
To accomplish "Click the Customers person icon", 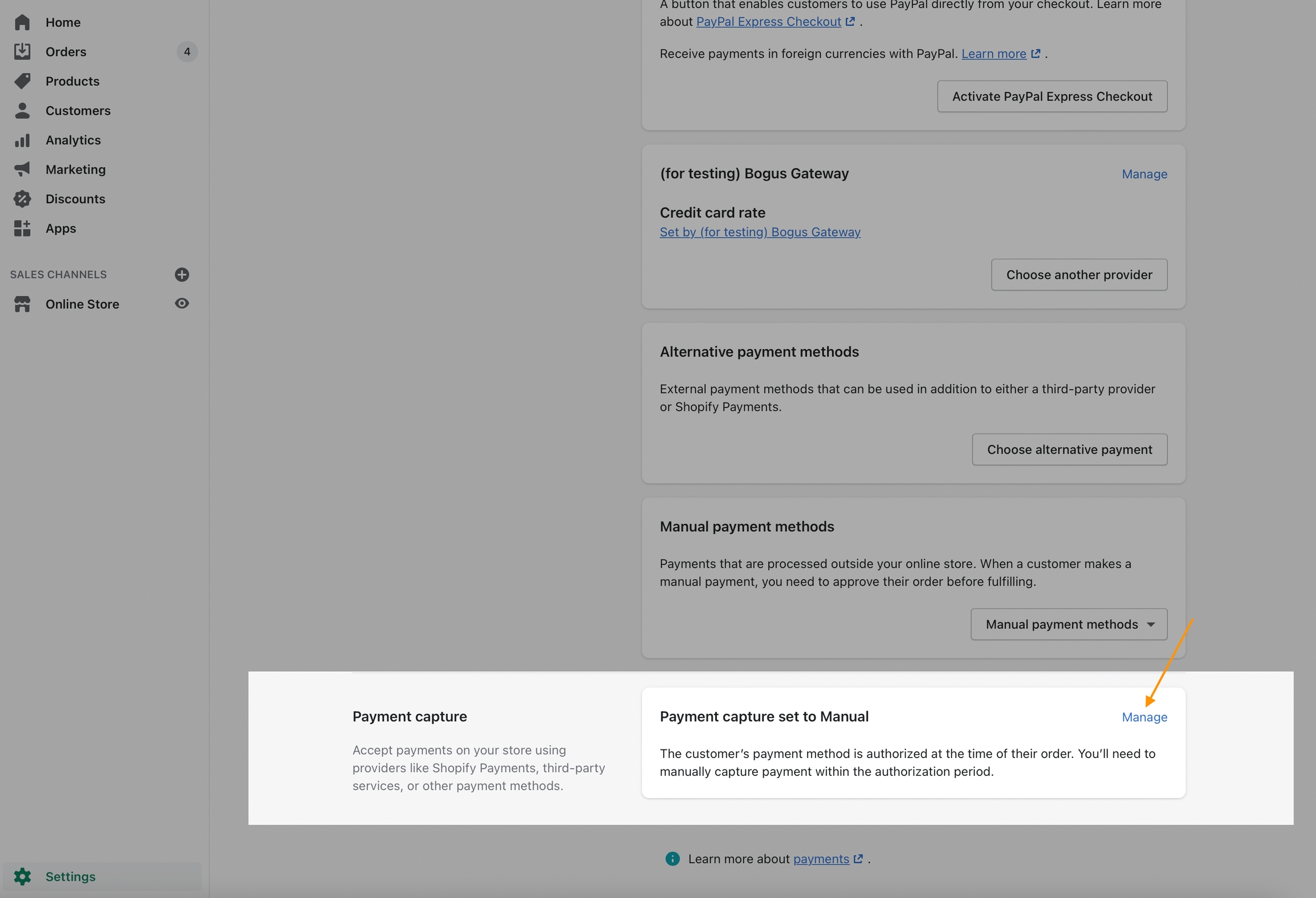I will (x=22, y=110).
